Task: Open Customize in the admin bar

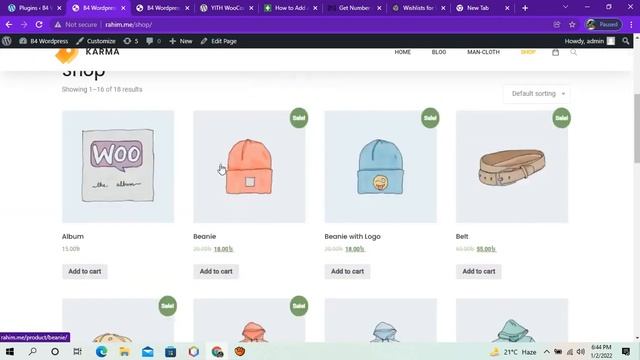Action: (96, 41)
